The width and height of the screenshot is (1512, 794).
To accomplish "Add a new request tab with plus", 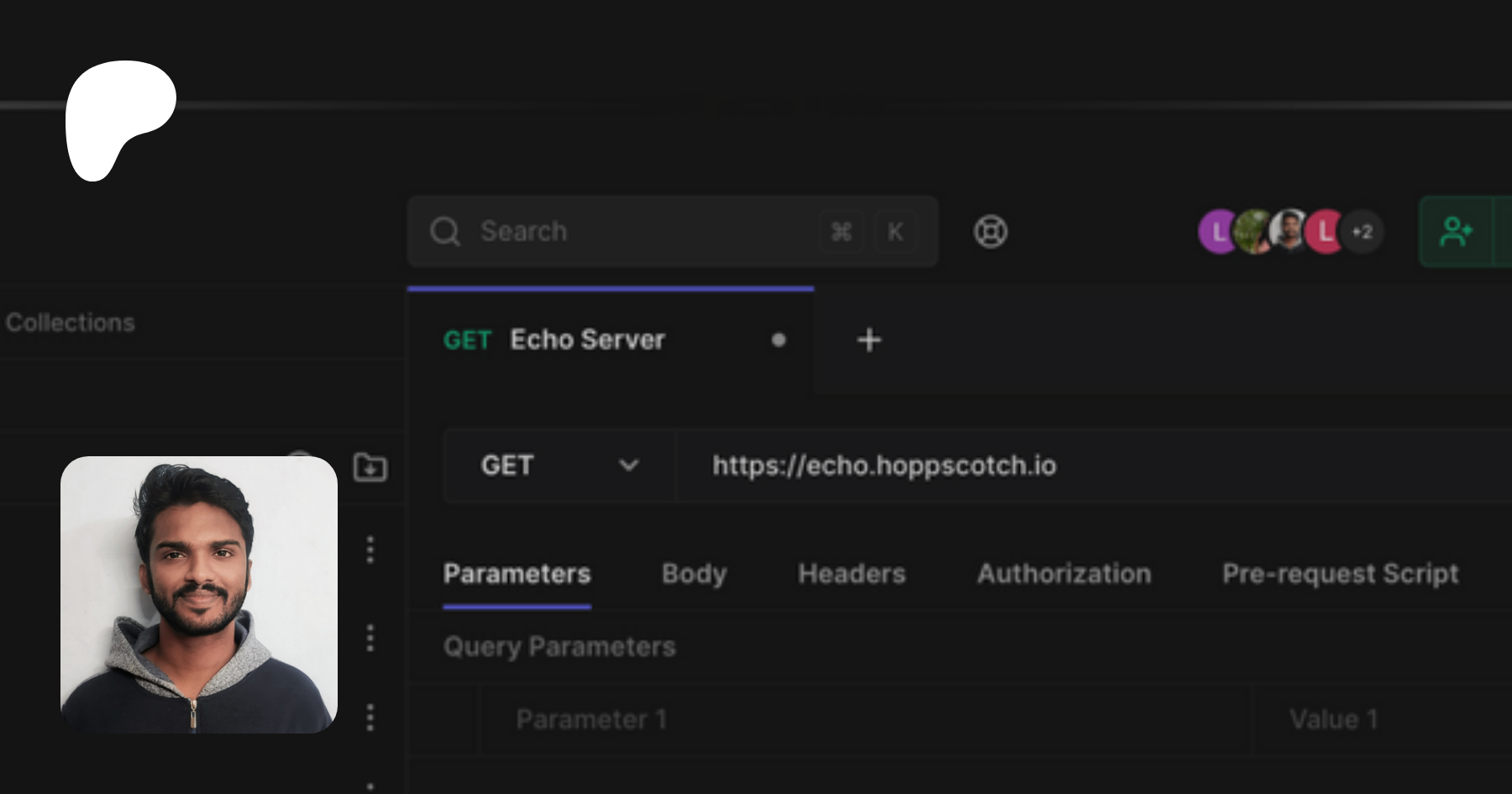I will click(x=869, y=340).
